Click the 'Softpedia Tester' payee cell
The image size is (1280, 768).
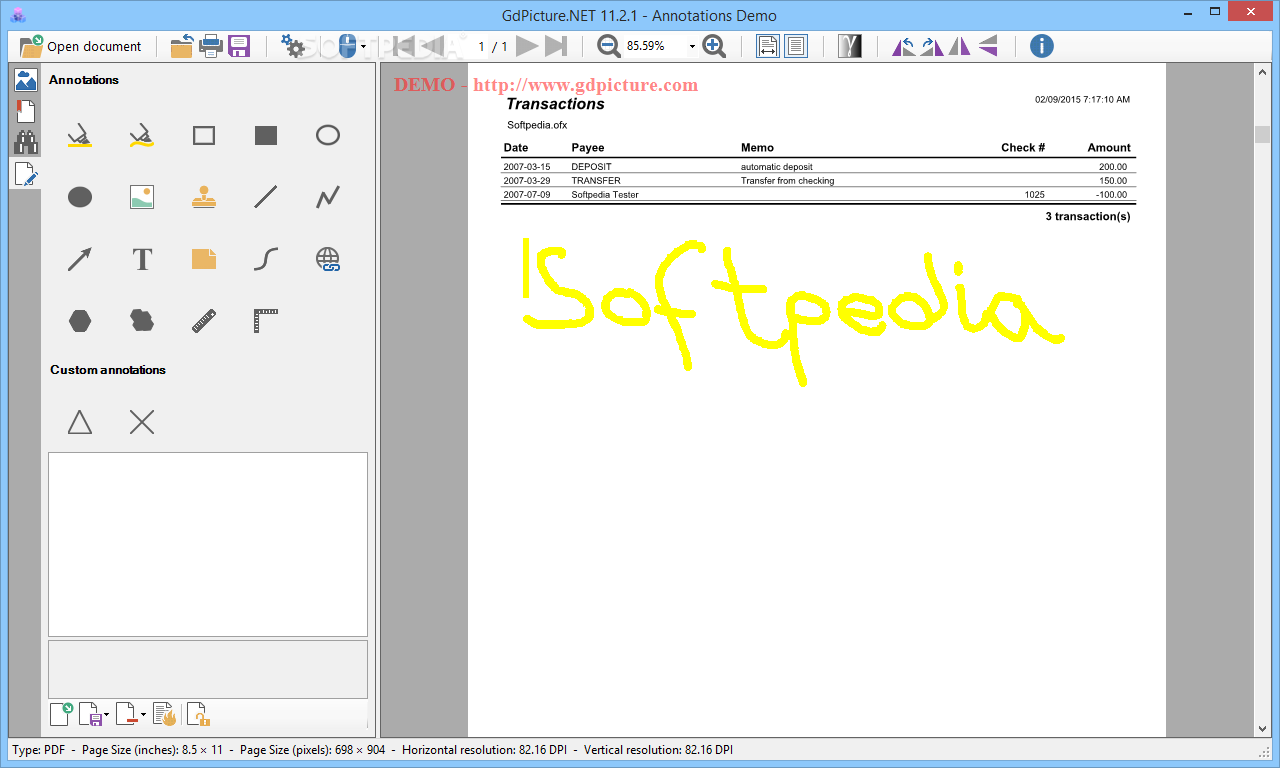[605, 195]
